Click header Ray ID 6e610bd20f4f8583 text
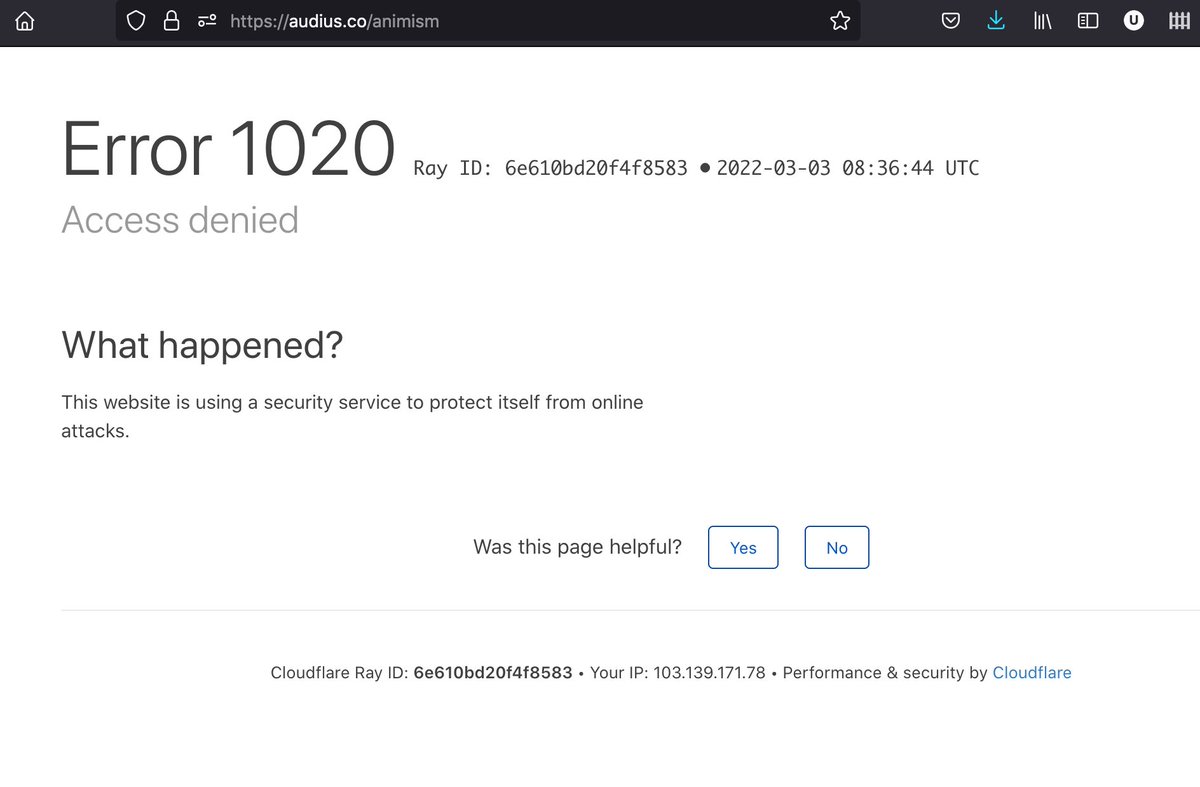Viewport: 1200px width, 787px height. point(551,168)
